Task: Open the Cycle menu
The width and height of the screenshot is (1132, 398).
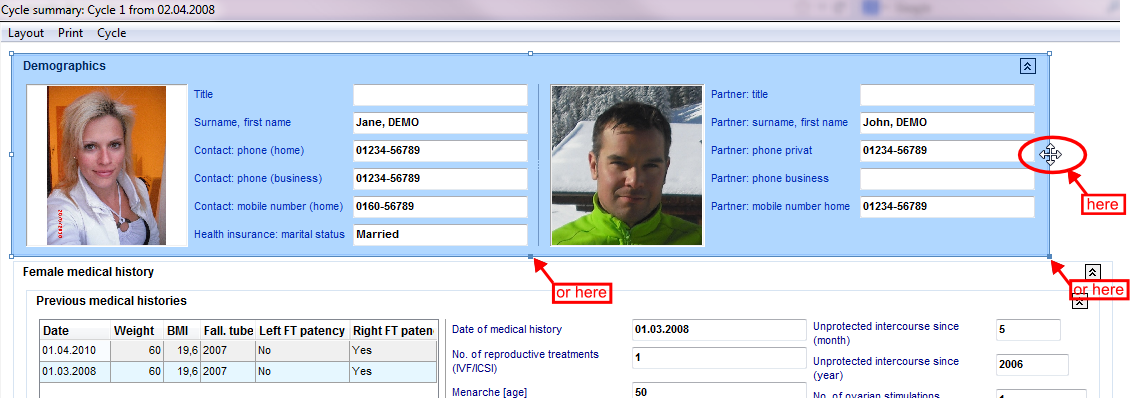Action: coord(112,33)
